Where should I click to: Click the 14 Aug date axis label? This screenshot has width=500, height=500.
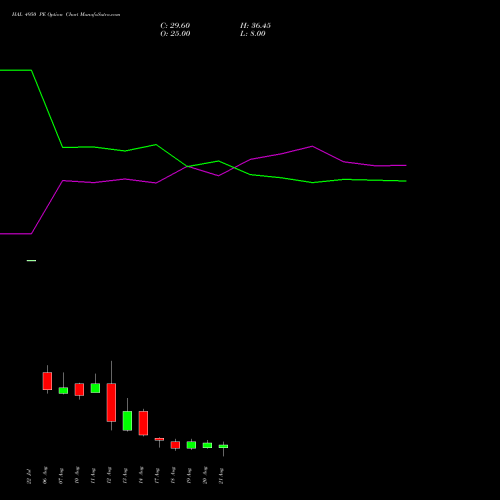141,476
